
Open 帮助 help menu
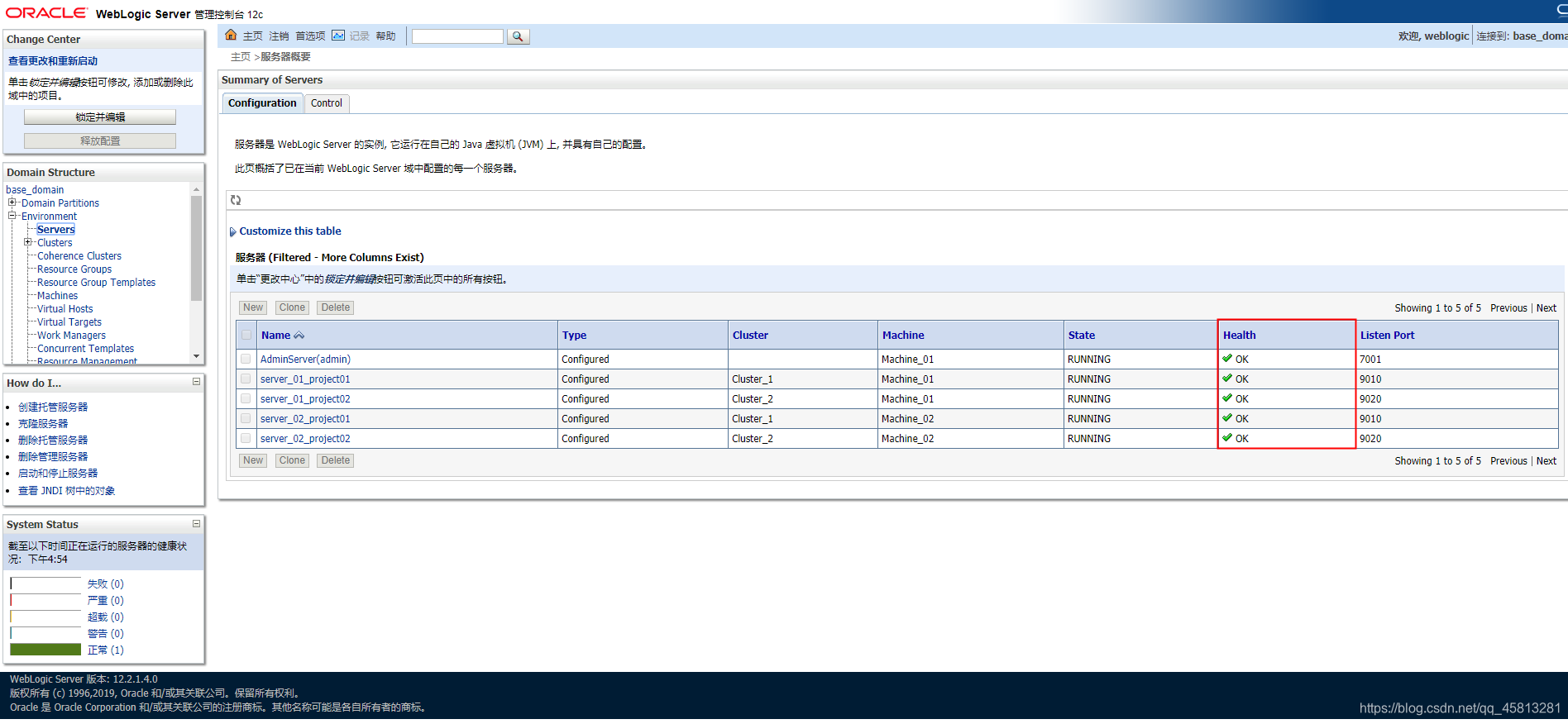(x=385, y=36)
